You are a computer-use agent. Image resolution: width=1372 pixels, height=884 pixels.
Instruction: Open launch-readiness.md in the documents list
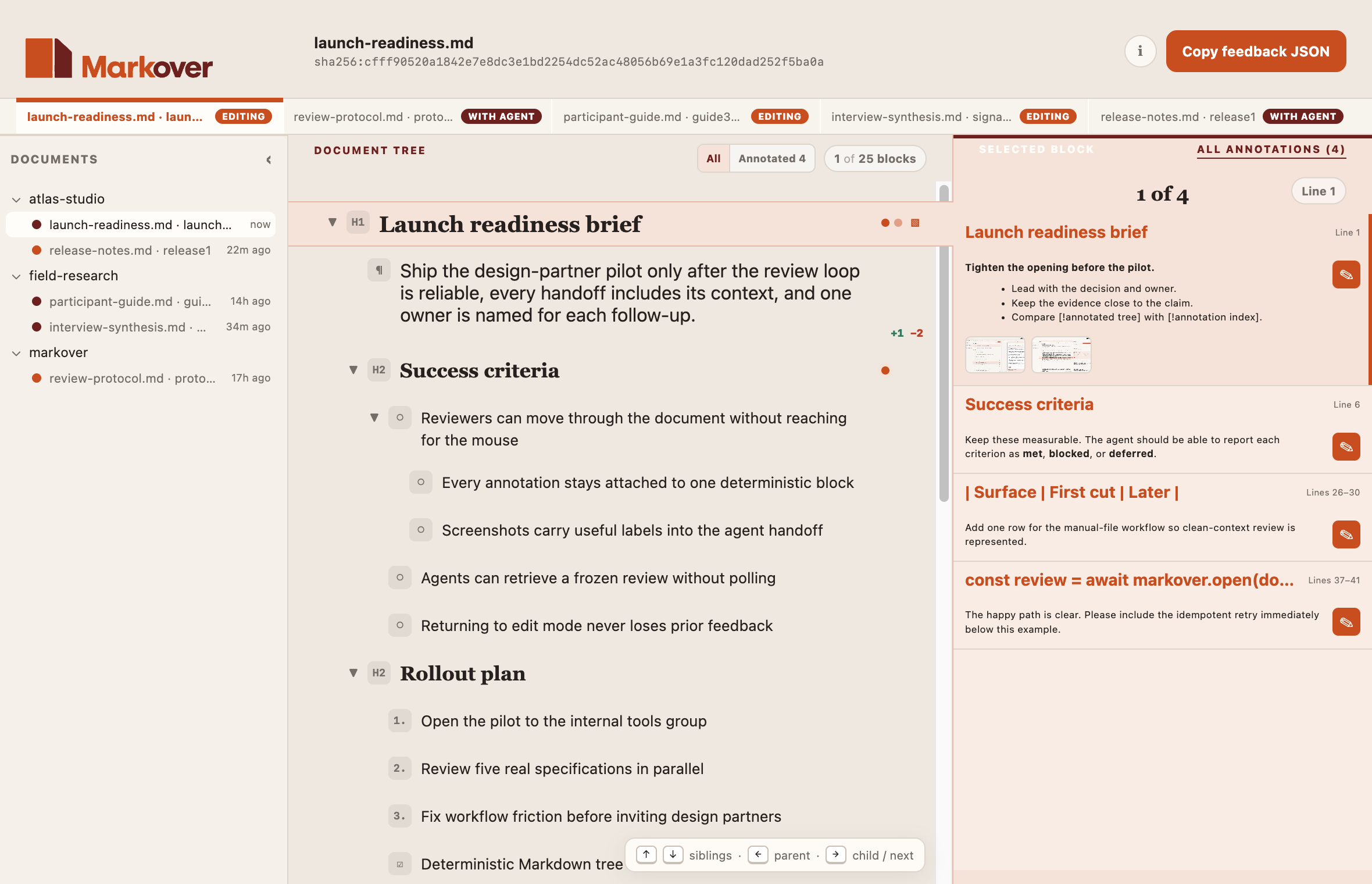(141, 224)
